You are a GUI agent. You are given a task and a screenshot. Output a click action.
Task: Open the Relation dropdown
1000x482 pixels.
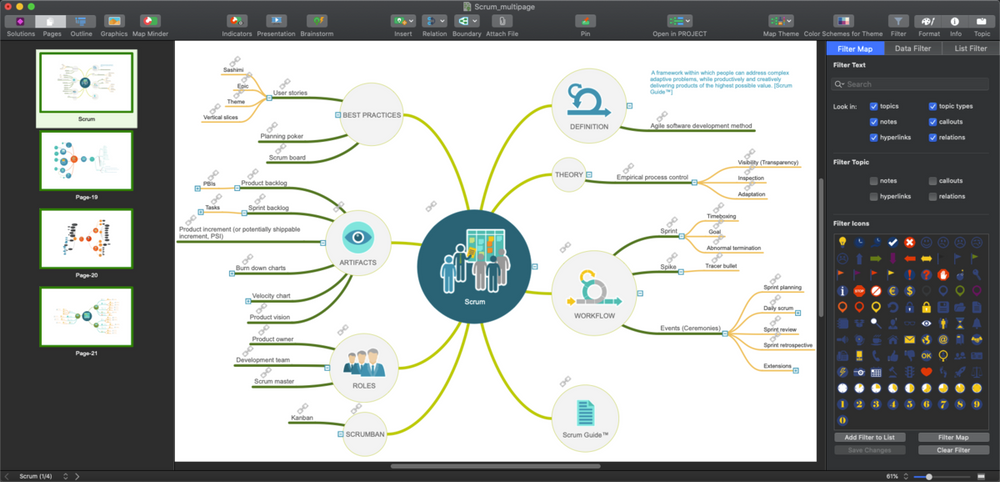coord(434,21)
